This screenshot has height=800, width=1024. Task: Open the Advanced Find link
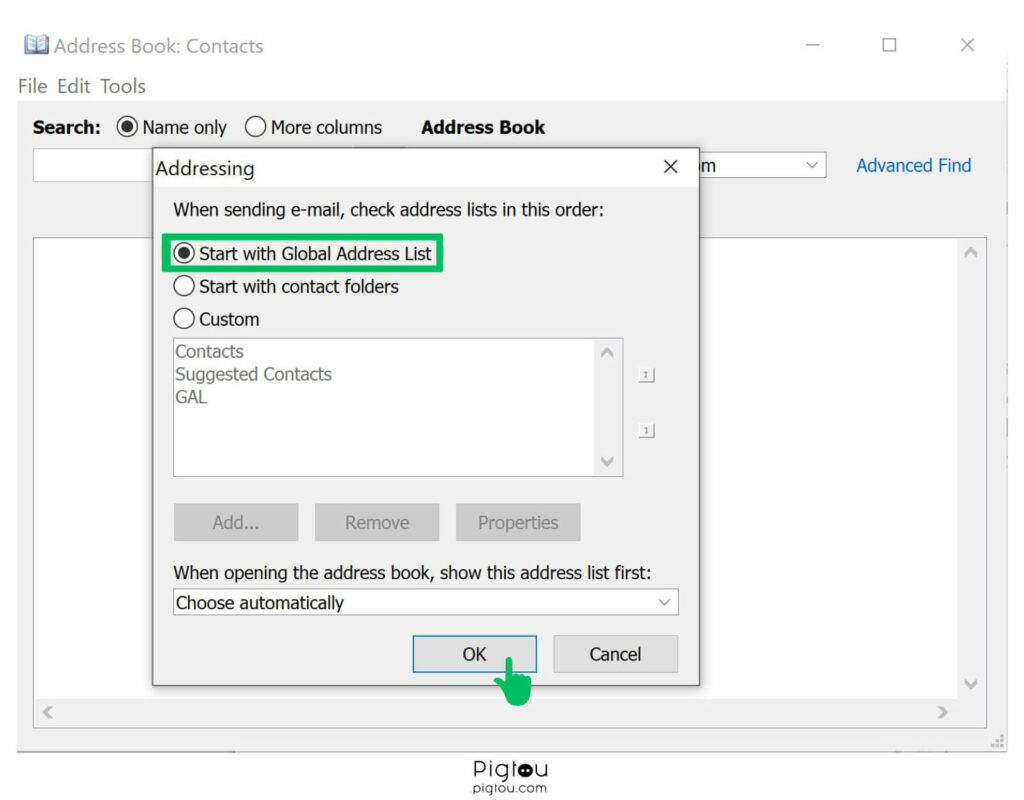click(x=913, y=165)
